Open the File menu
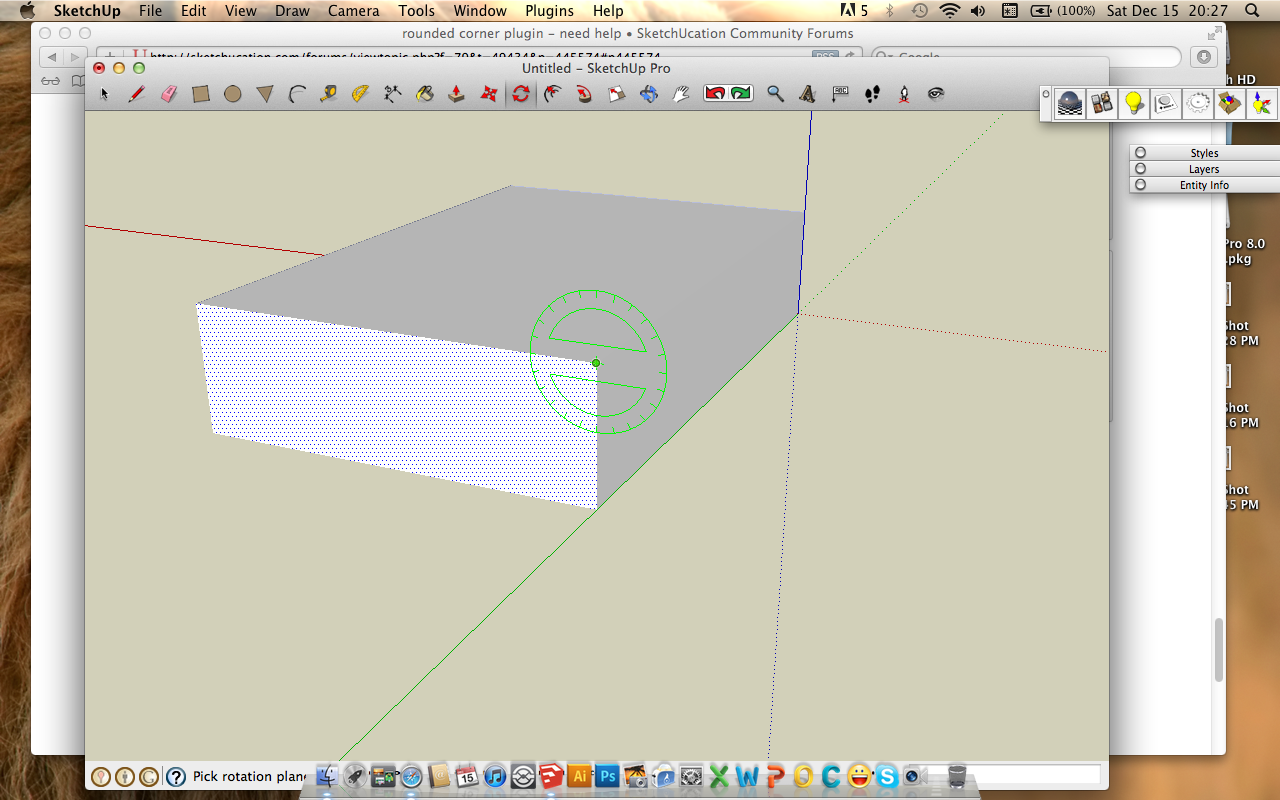Image resolution: width=1280 pixels, height=800 pixels. [150, 11]
